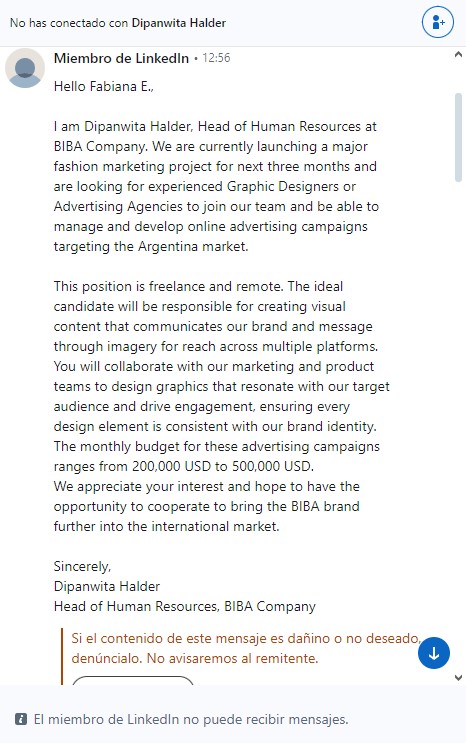The image size is (466, 743).
Task: Open the 'Miembro de LinkedIn' sender name
Action: [121, 58]
